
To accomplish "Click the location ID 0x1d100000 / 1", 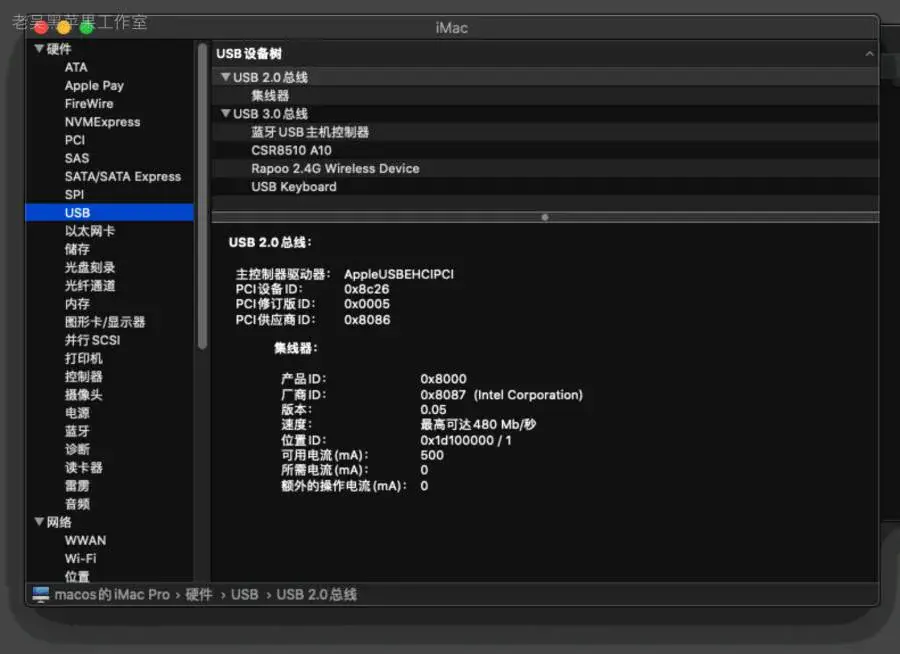I will click(x=465, y=440).
